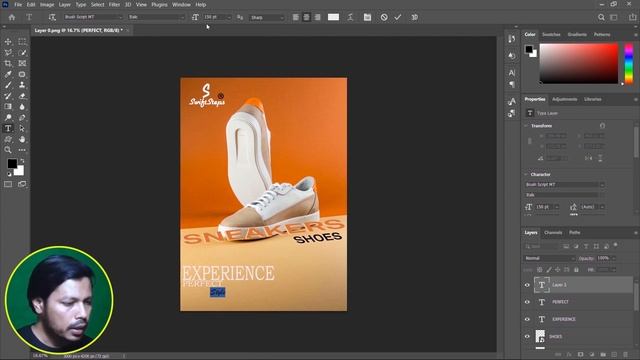This screenshot has width=640, height=360.
Task: Cancel current text edits
Action: coord(384,17)
